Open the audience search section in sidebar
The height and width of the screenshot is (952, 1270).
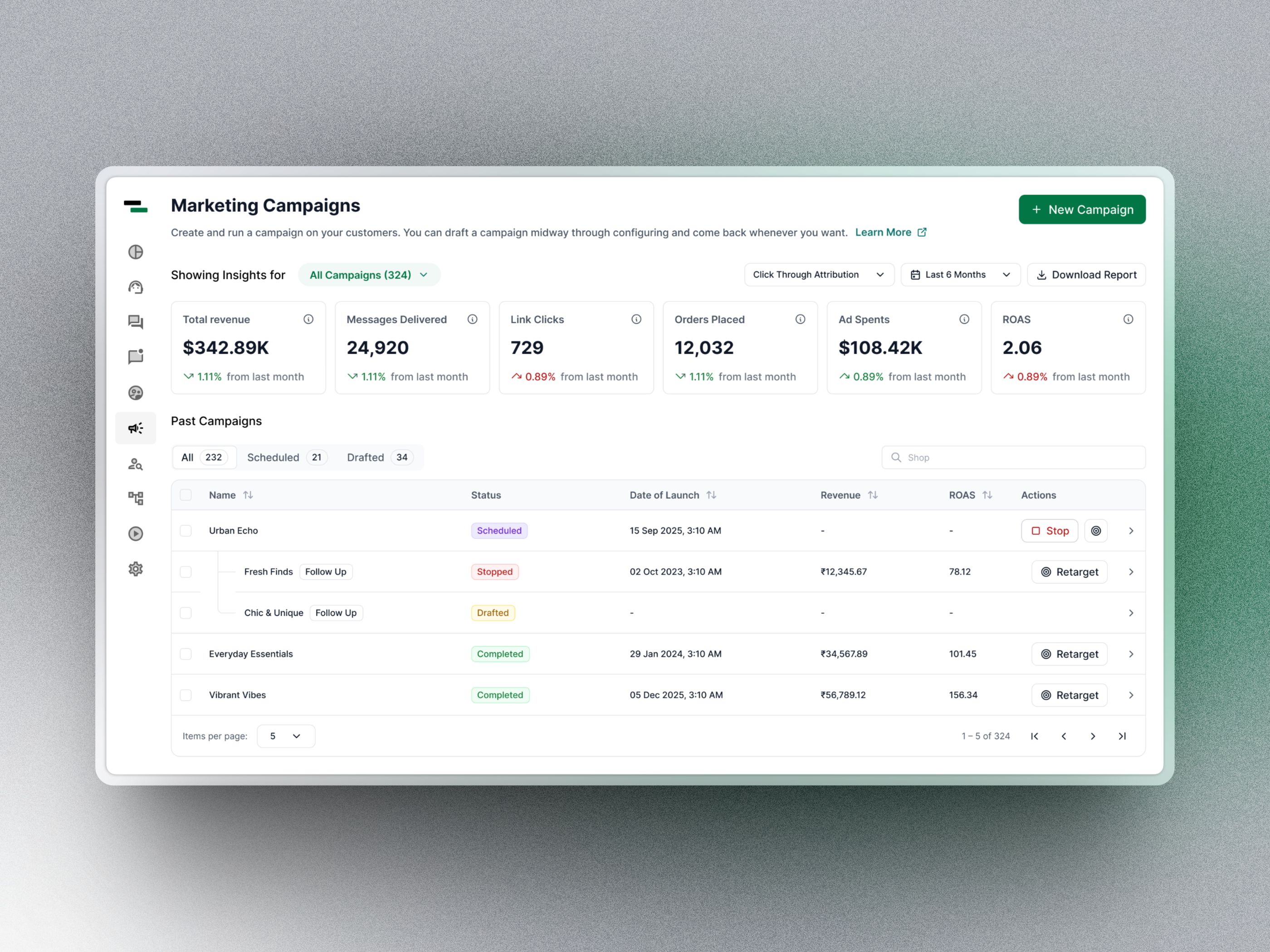[136, 464]
